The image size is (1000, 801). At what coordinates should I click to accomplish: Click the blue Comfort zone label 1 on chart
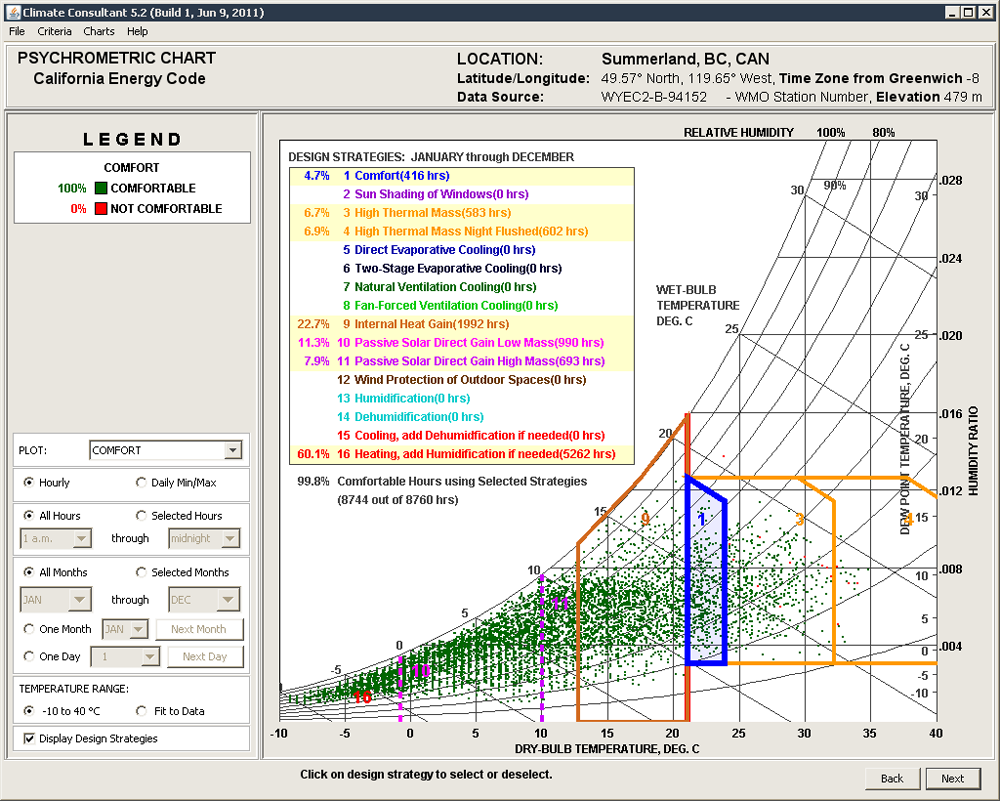pyautogui.click(x=702, y=519)
